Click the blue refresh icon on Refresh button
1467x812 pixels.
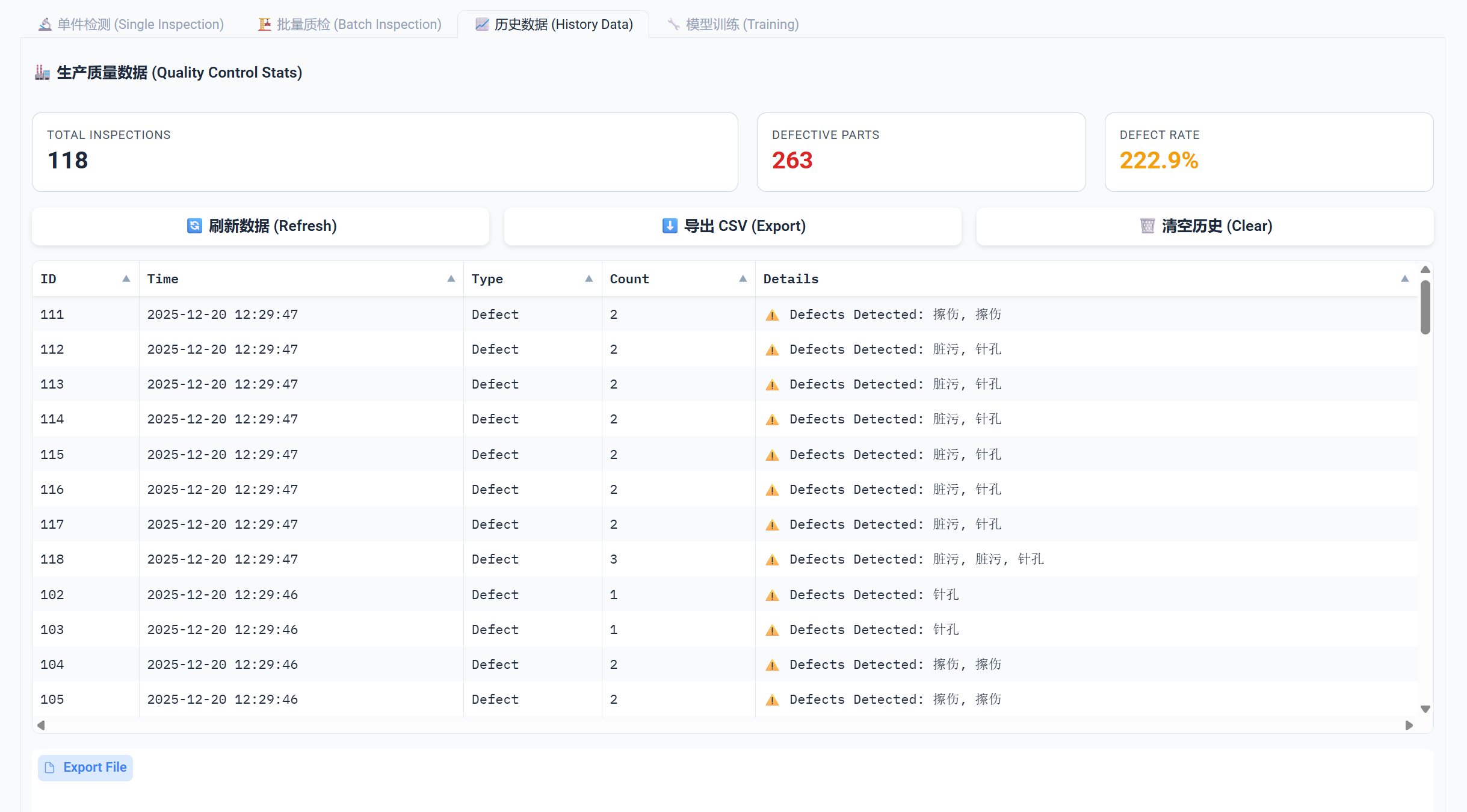point(194,226)
